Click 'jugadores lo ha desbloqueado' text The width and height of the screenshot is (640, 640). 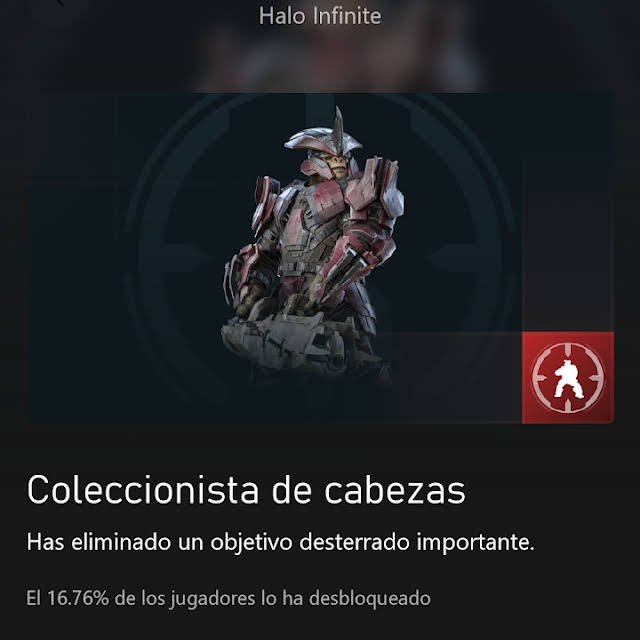coord(300,599)
